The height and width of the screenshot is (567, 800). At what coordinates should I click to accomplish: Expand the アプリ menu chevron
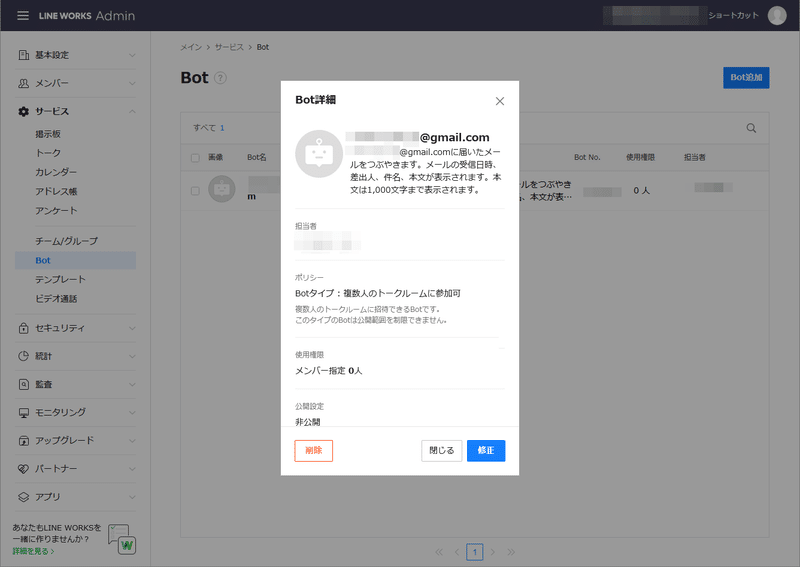(x=132, y=497)
